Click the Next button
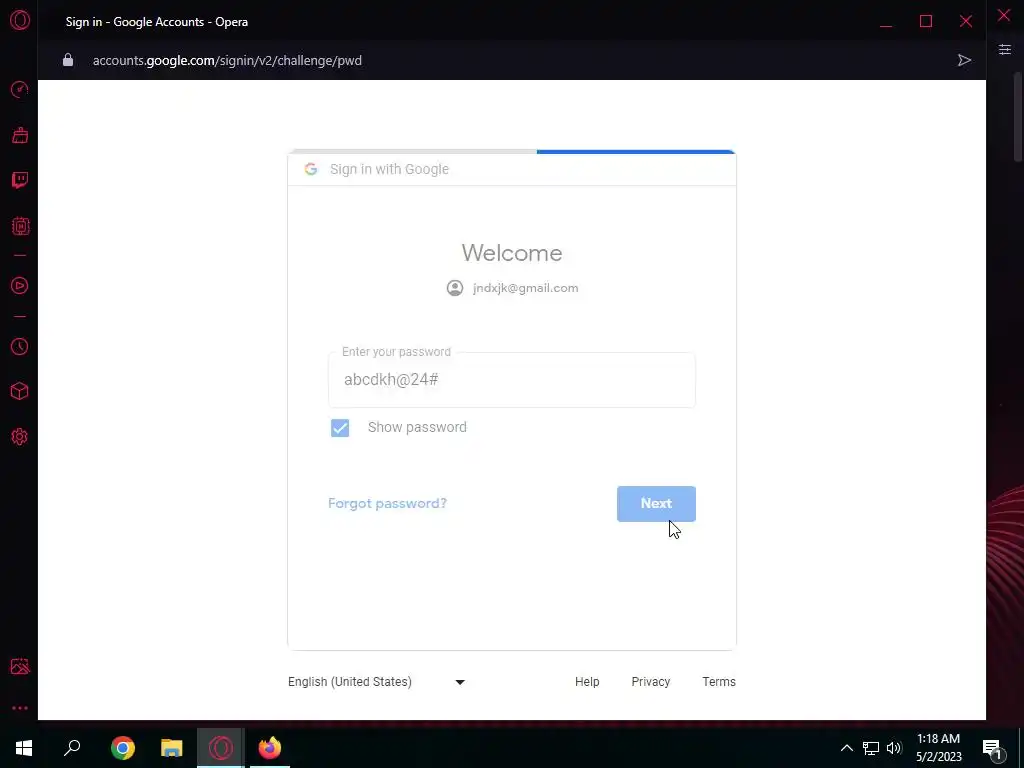1024x768 pixels. click(x=656, y=504)
